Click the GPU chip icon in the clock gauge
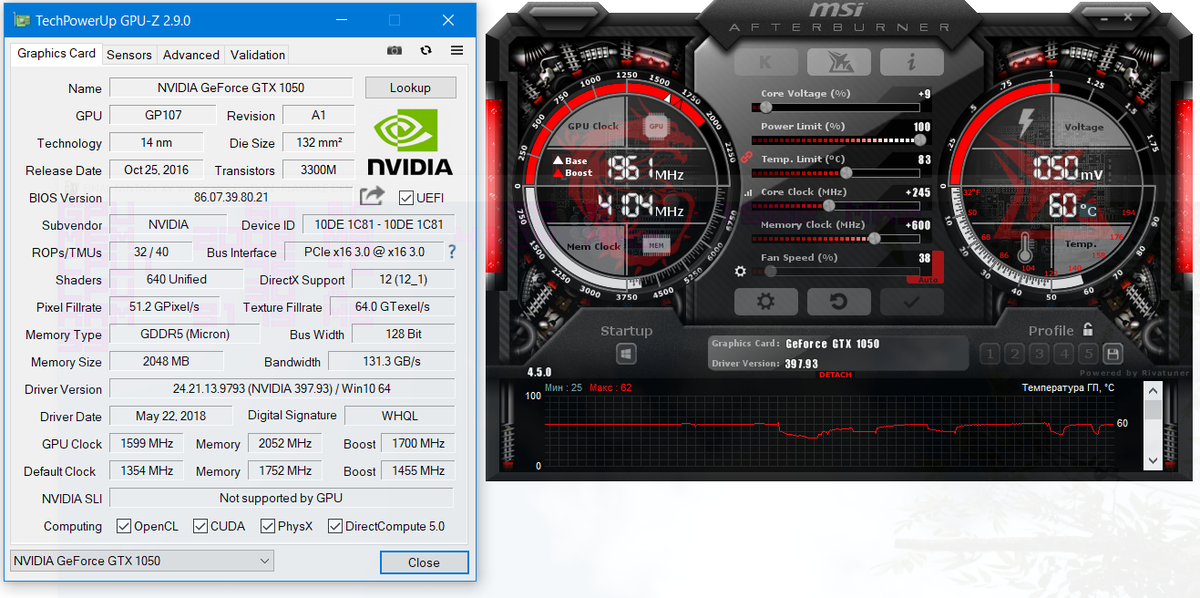 coord(656,127)
